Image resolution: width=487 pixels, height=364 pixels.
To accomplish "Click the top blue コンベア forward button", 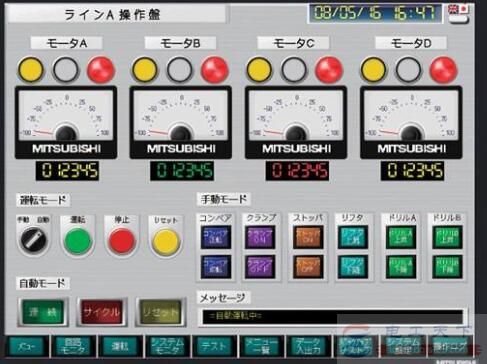I will click(216, 237).
